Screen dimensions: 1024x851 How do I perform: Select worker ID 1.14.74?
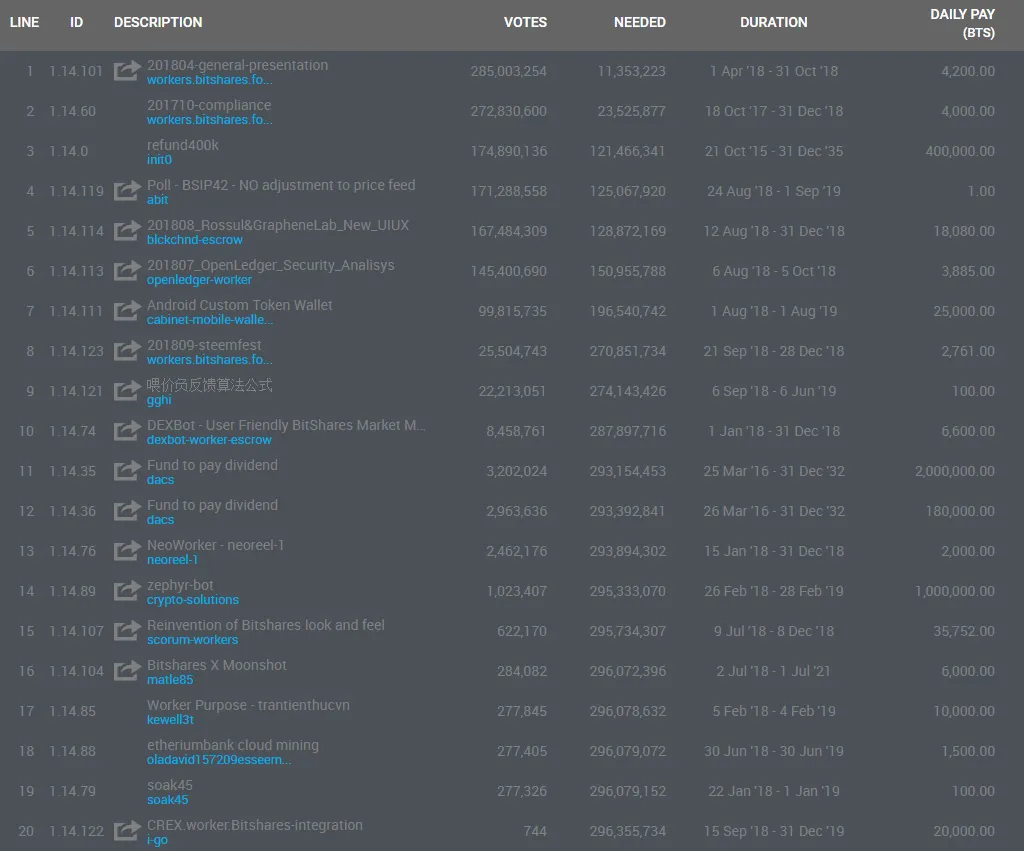click(x=72, y=431)
